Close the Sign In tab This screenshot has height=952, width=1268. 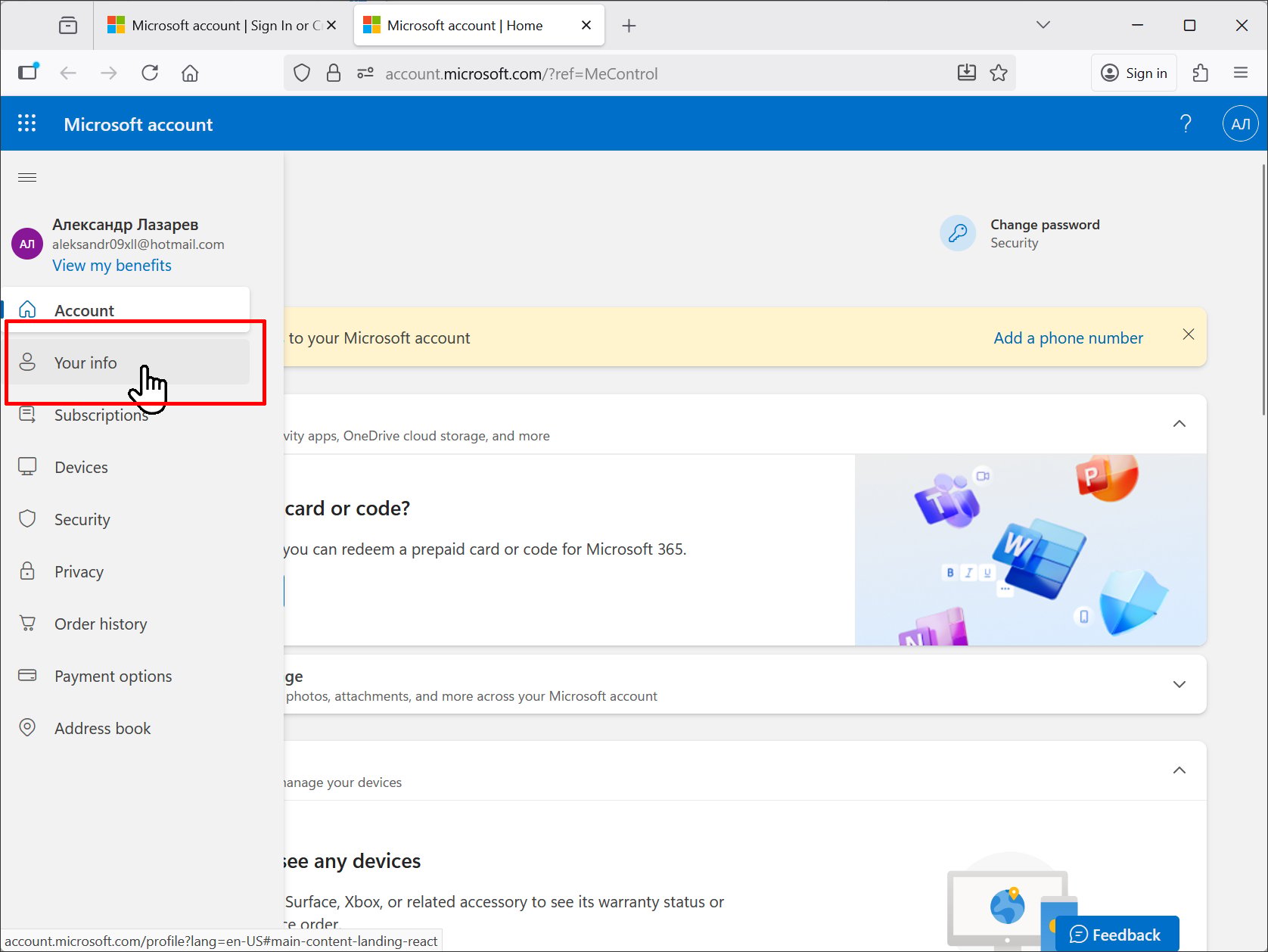tap(331, 25)
